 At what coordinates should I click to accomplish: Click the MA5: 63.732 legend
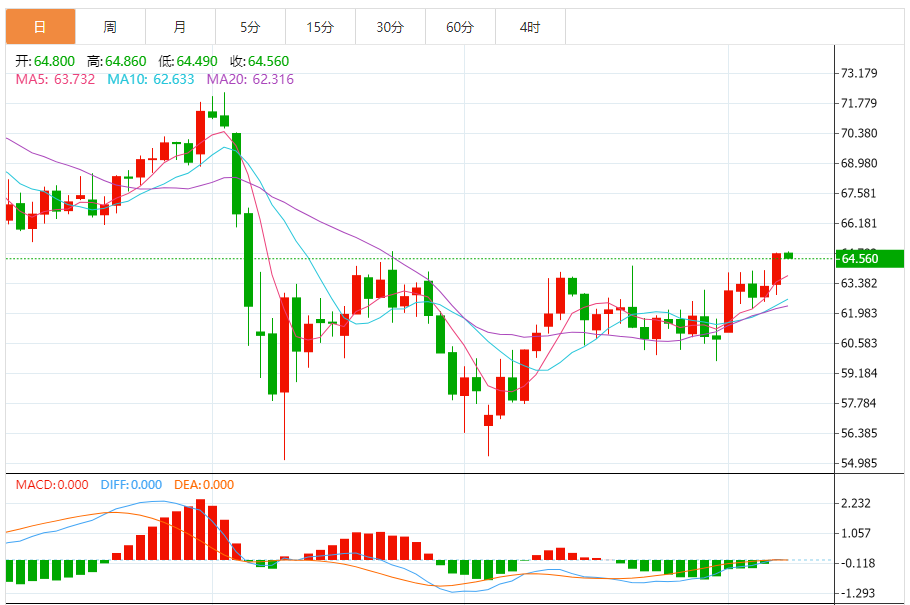[x=55, y=80]
